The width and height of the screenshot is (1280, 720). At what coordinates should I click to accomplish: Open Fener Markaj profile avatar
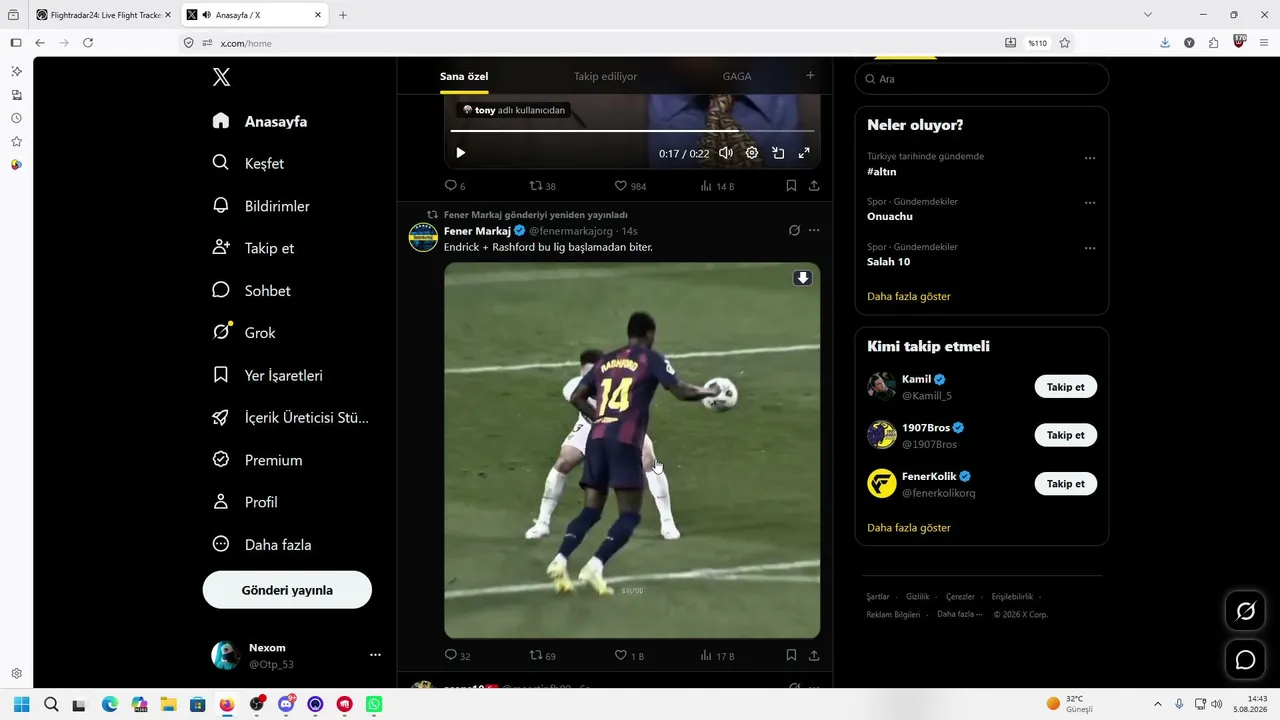[x=423, y=237]
